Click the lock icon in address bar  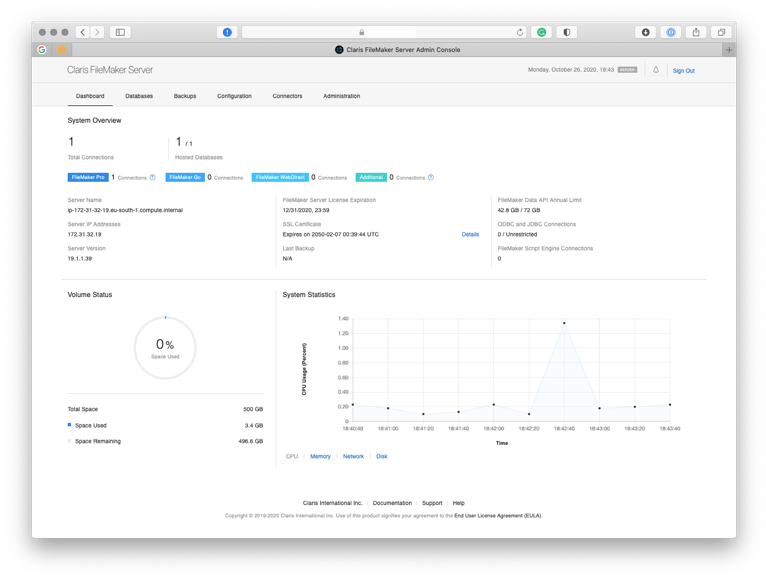(362, 32)
